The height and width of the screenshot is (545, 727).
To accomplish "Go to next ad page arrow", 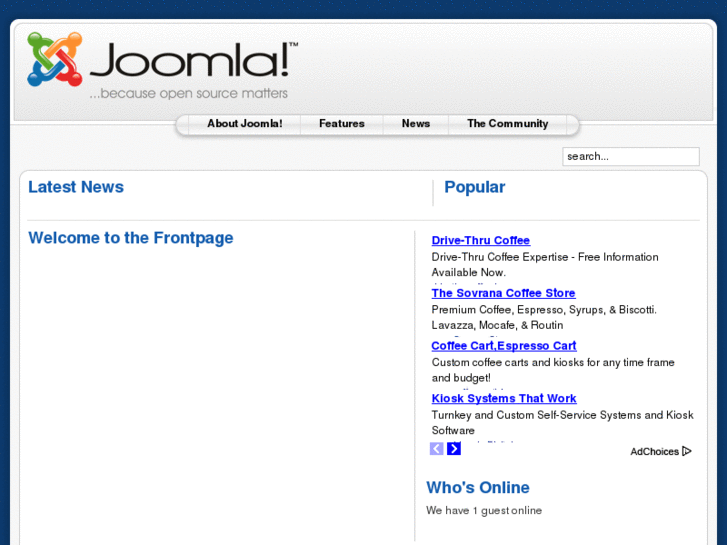I will pos(454,449).
